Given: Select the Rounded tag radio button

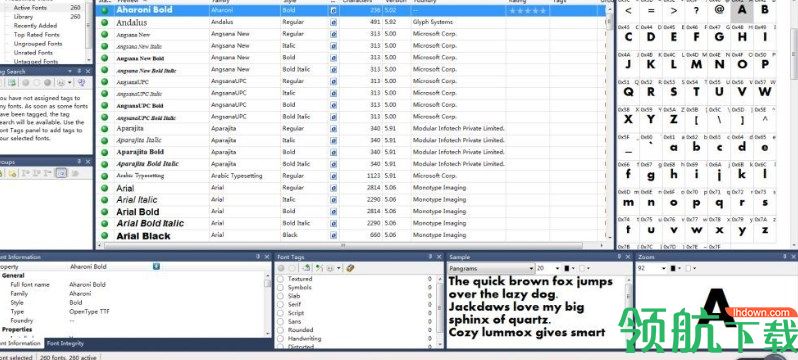Looking at the screenshot, I should click(280, 330).
